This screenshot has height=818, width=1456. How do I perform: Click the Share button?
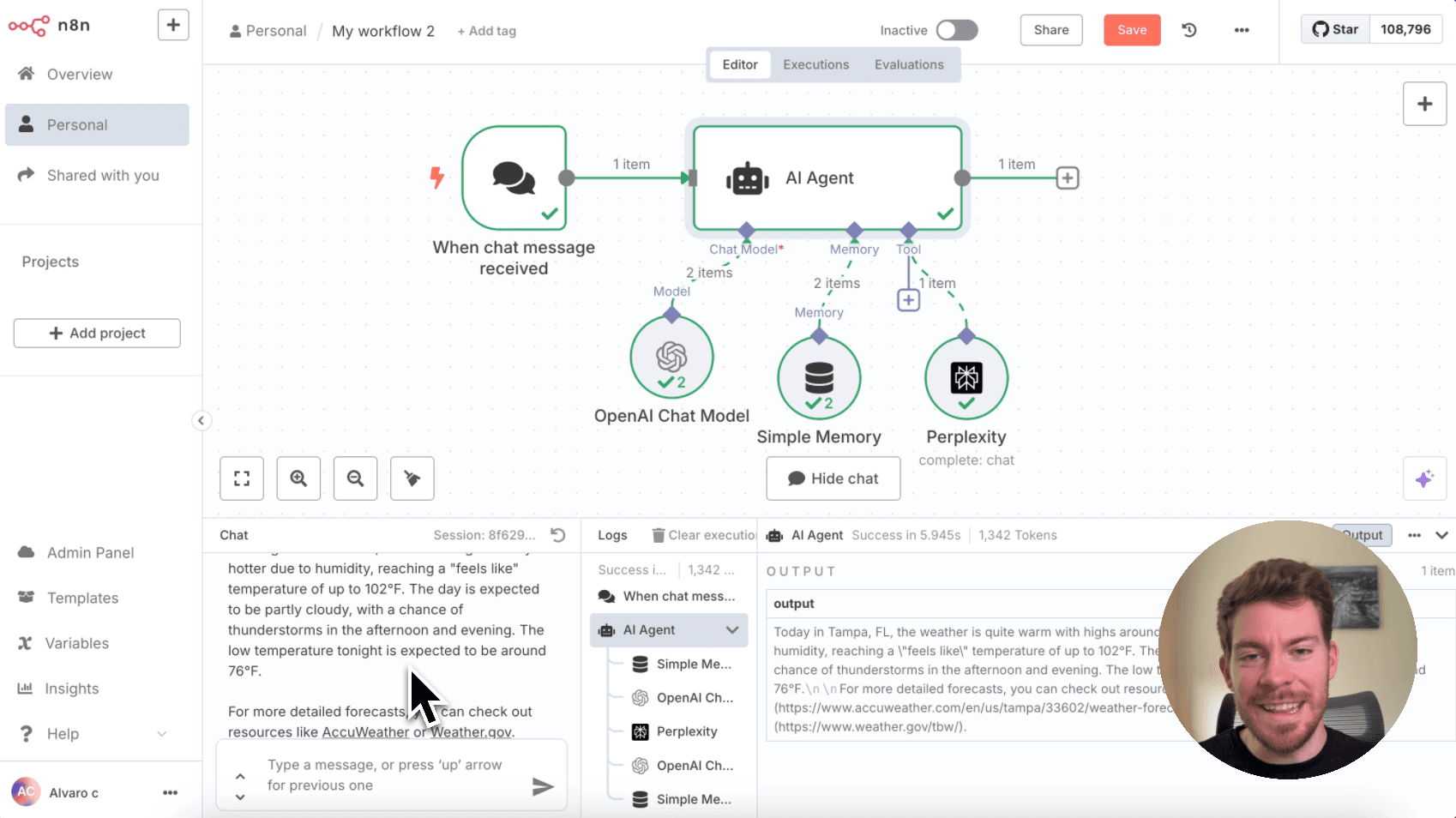click(x=1051, y=30)
